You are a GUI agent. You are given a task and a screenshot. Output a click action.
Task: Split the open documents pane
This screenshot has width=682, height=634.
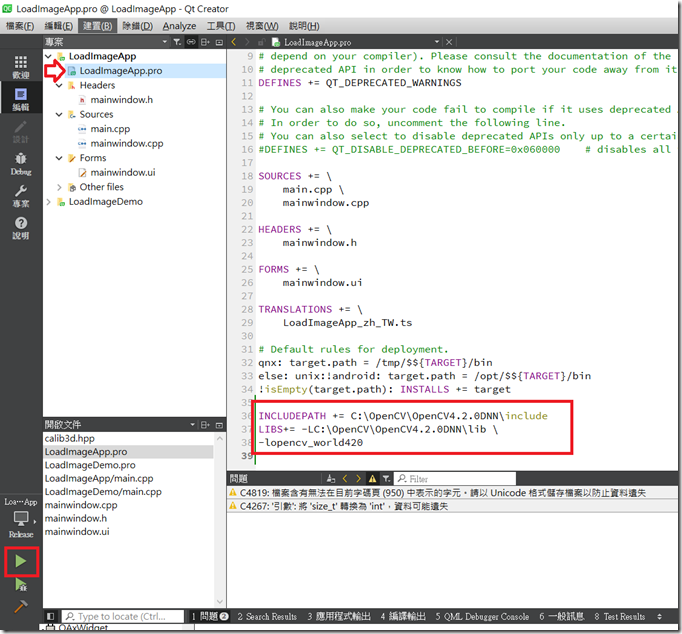pyautogui.click(x=205, y=425)
